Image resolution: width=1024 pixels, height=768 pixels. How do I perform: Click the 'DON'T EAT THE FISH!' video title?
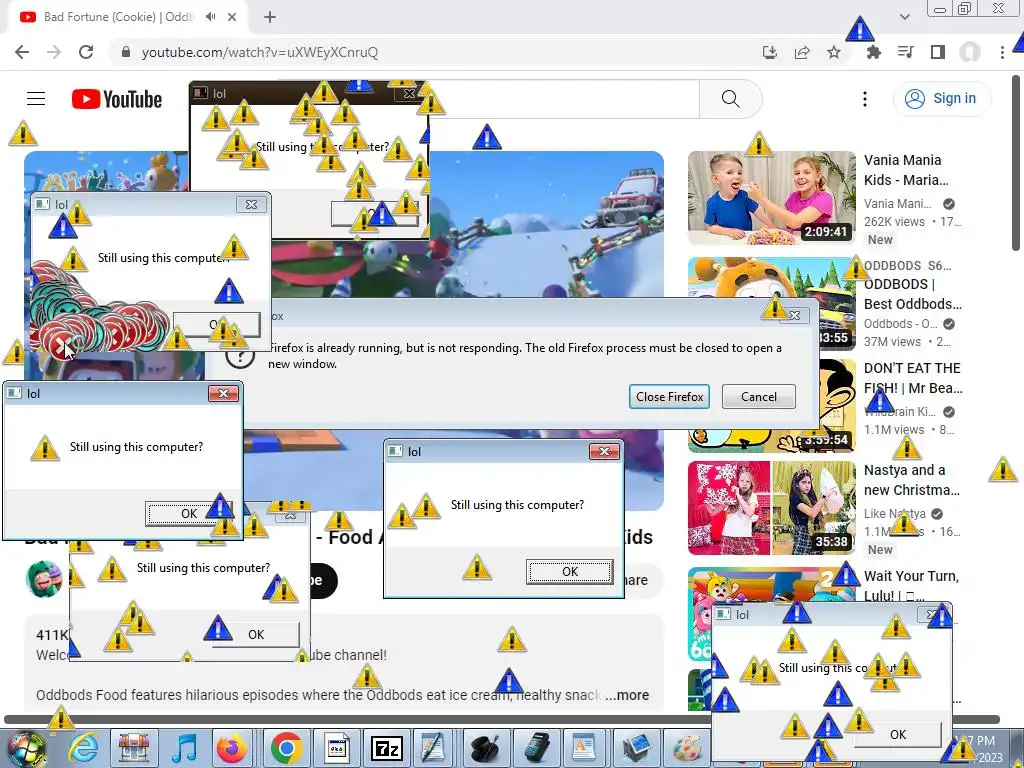coord(913,378)
